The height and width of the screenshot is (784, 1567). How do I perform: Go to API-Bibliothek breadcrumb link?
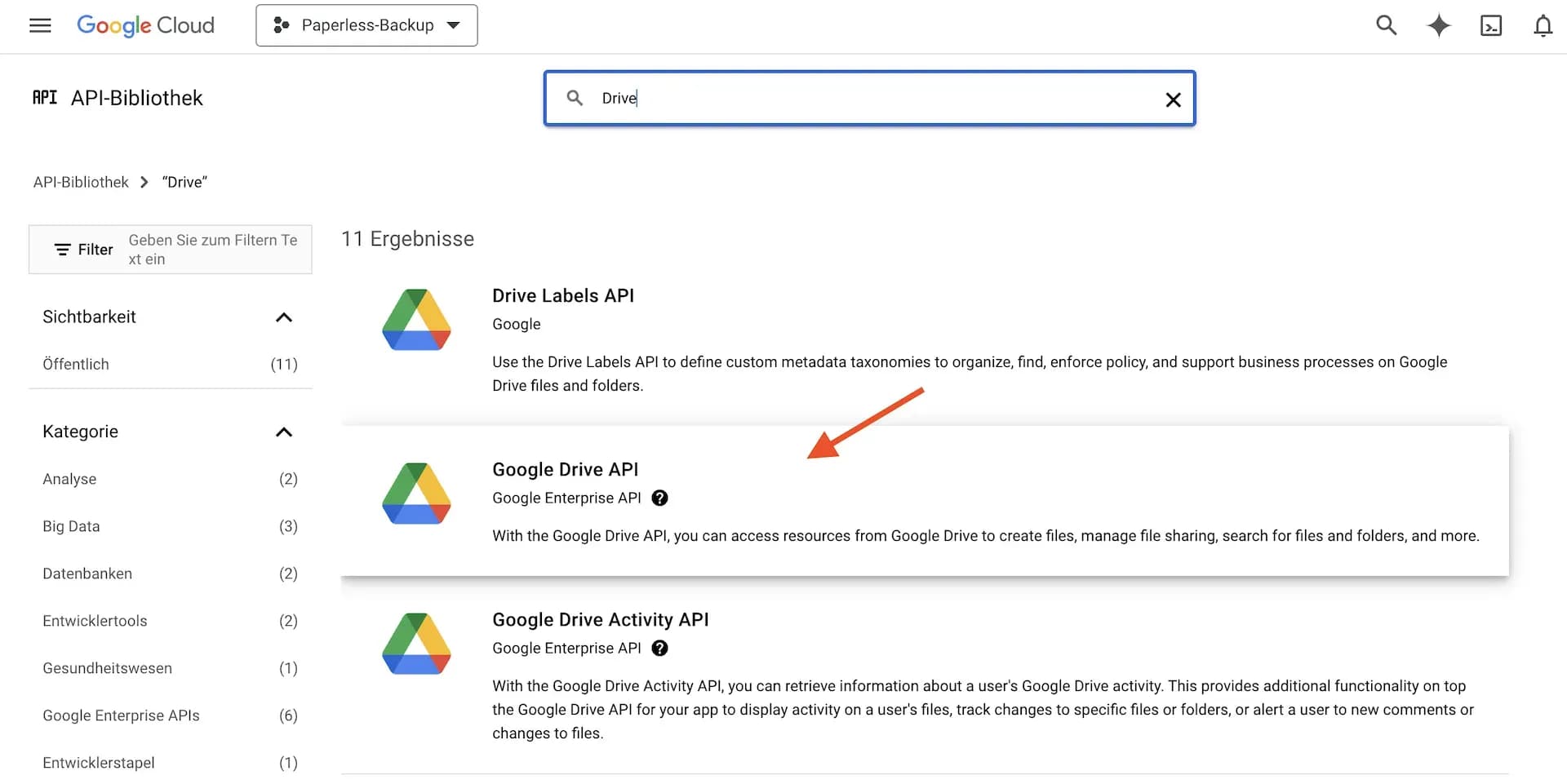(81, 182)
